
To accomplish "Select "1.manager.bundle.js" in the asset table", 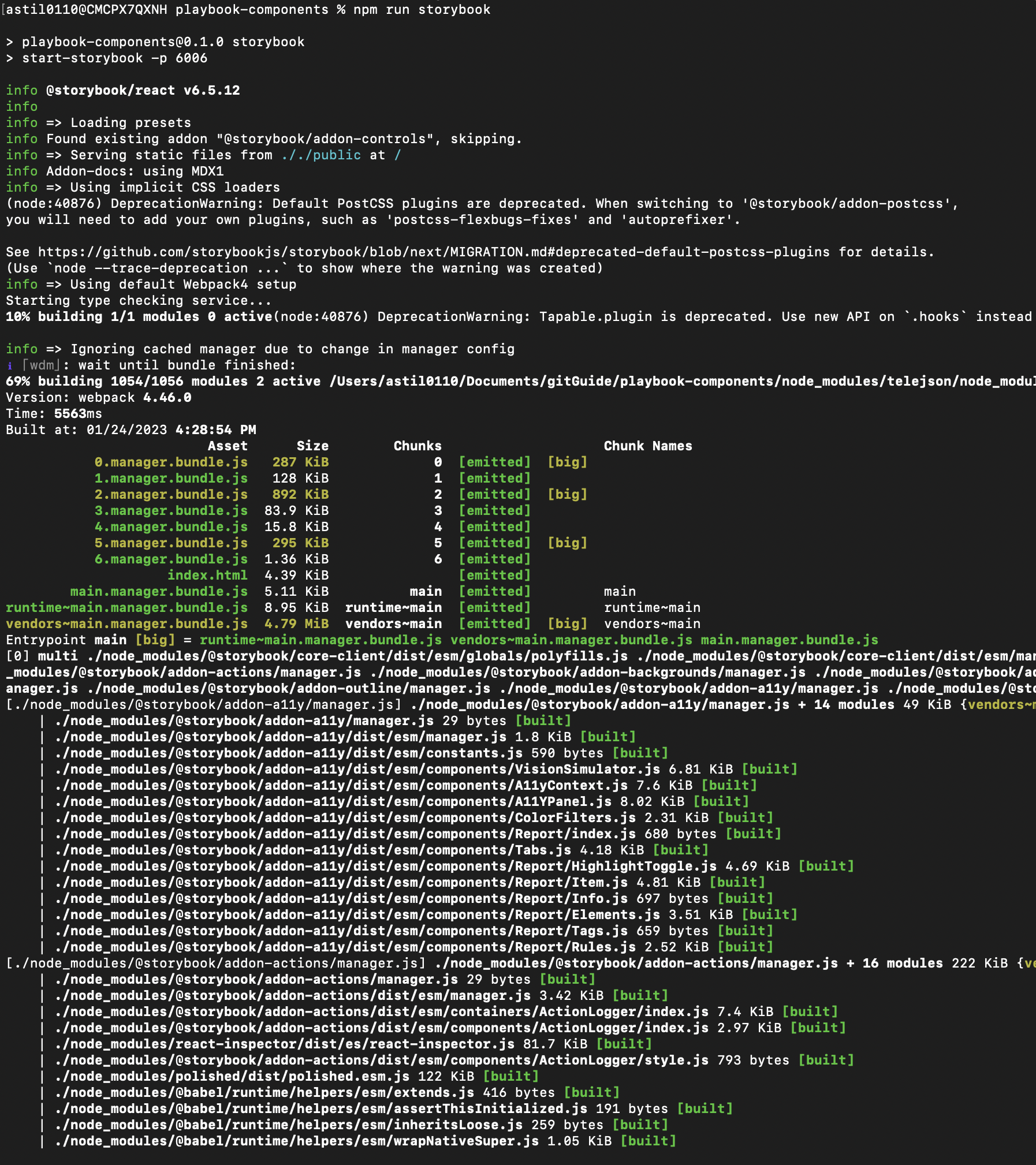I will tap(171, 479).
